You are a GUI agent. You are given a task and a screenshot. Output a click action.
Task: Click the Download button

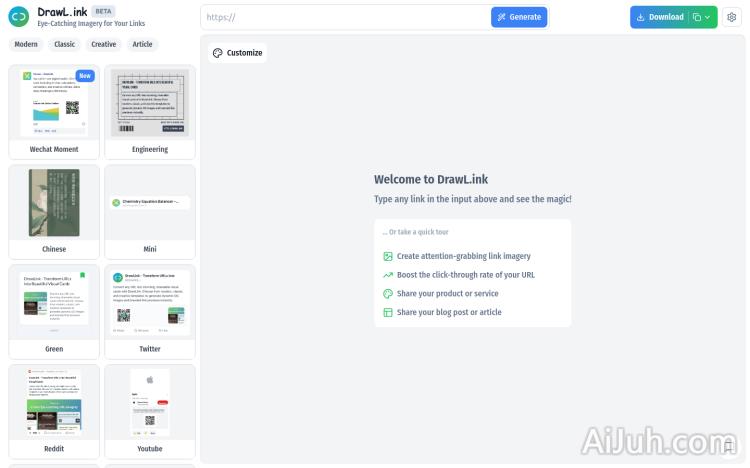point(660,17)
